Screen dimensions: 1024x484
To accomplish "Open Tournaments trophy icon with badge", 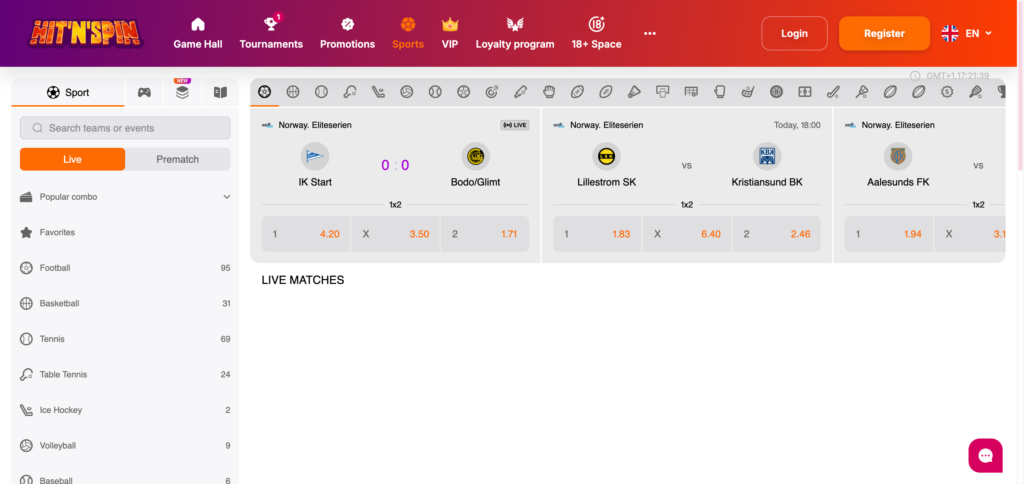I will pos(271,24).
